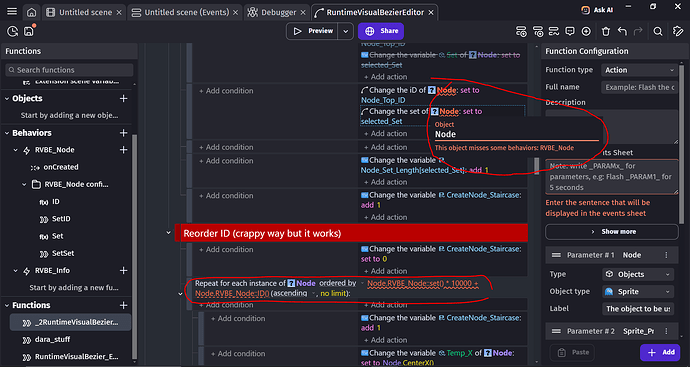Click the plus next to Functions section
Screen dimensions: 690x367
point(124,305)
